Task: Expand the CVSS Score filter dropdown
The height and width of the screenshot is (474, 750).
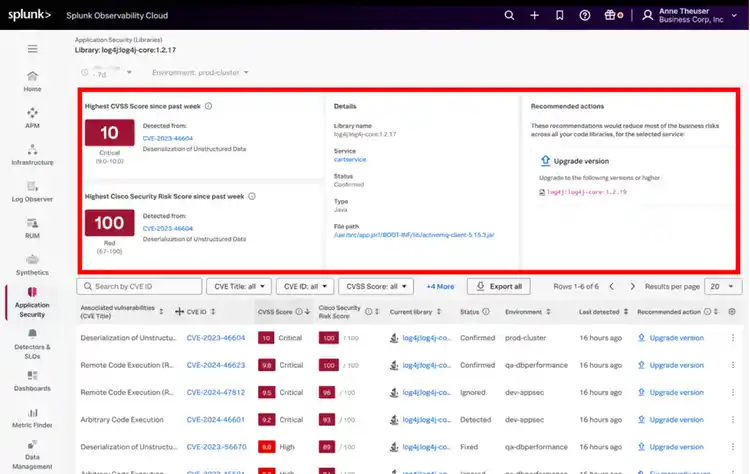Action: point(375,286)
